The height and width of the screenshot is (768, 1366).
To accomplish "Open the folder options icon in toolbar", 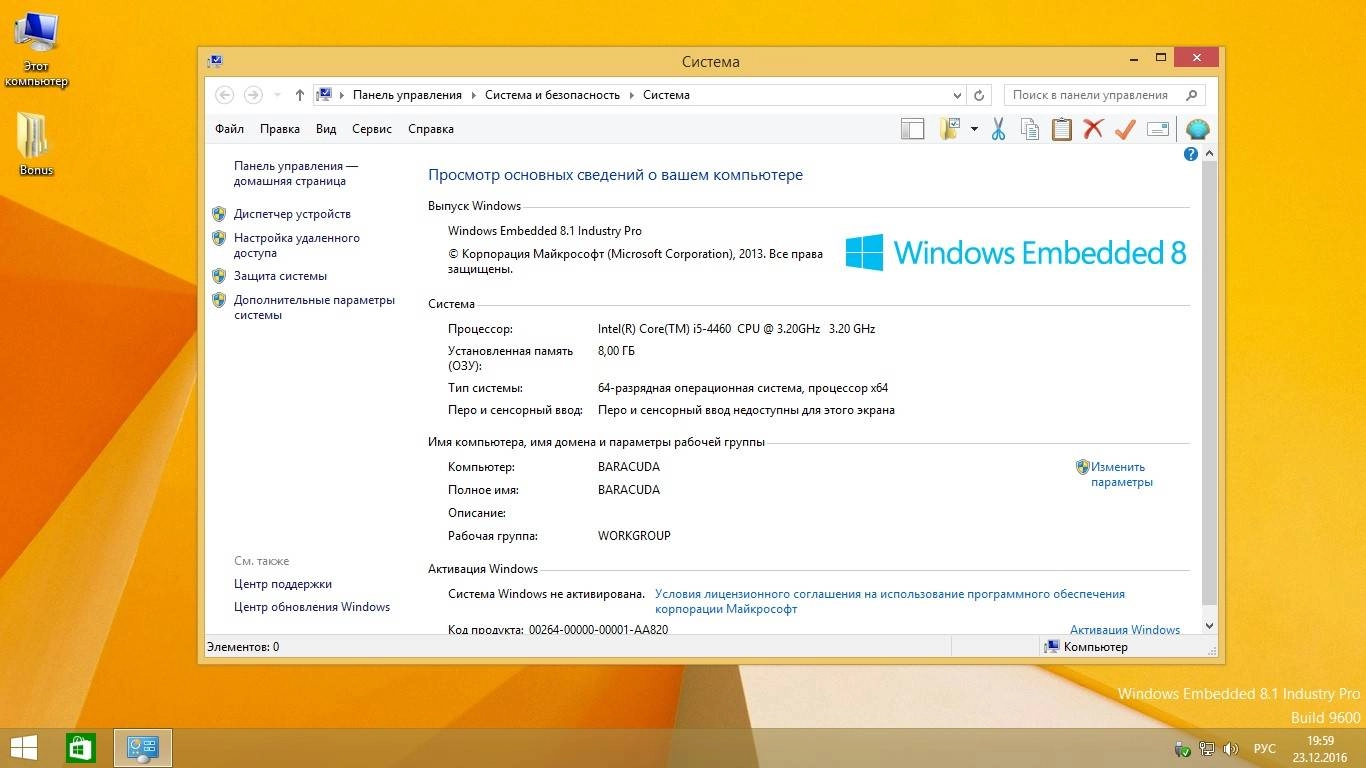I will [950, 129].
